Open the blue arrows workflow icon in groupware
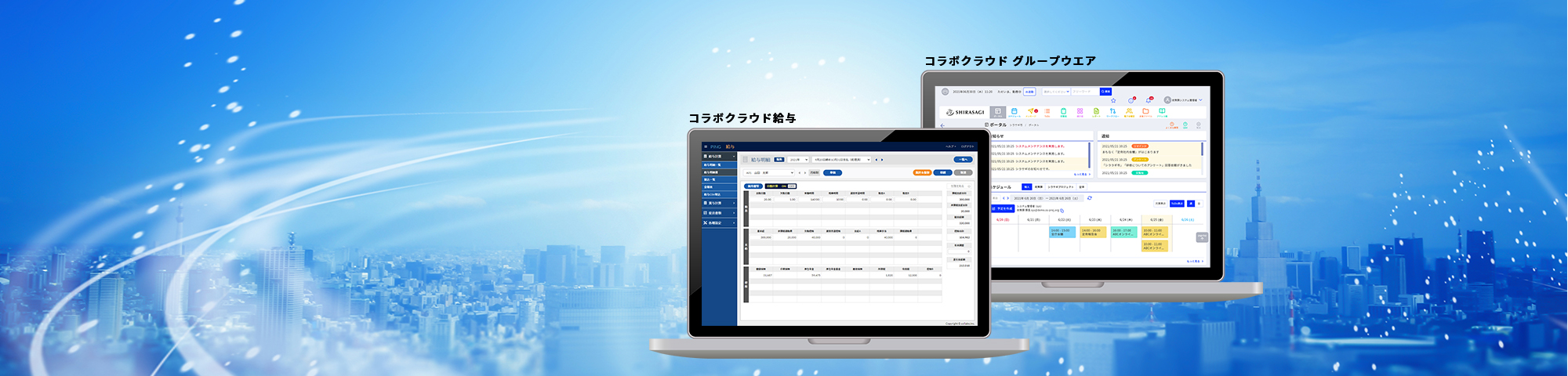1568x376 pixels. [x=1112, y=112]
